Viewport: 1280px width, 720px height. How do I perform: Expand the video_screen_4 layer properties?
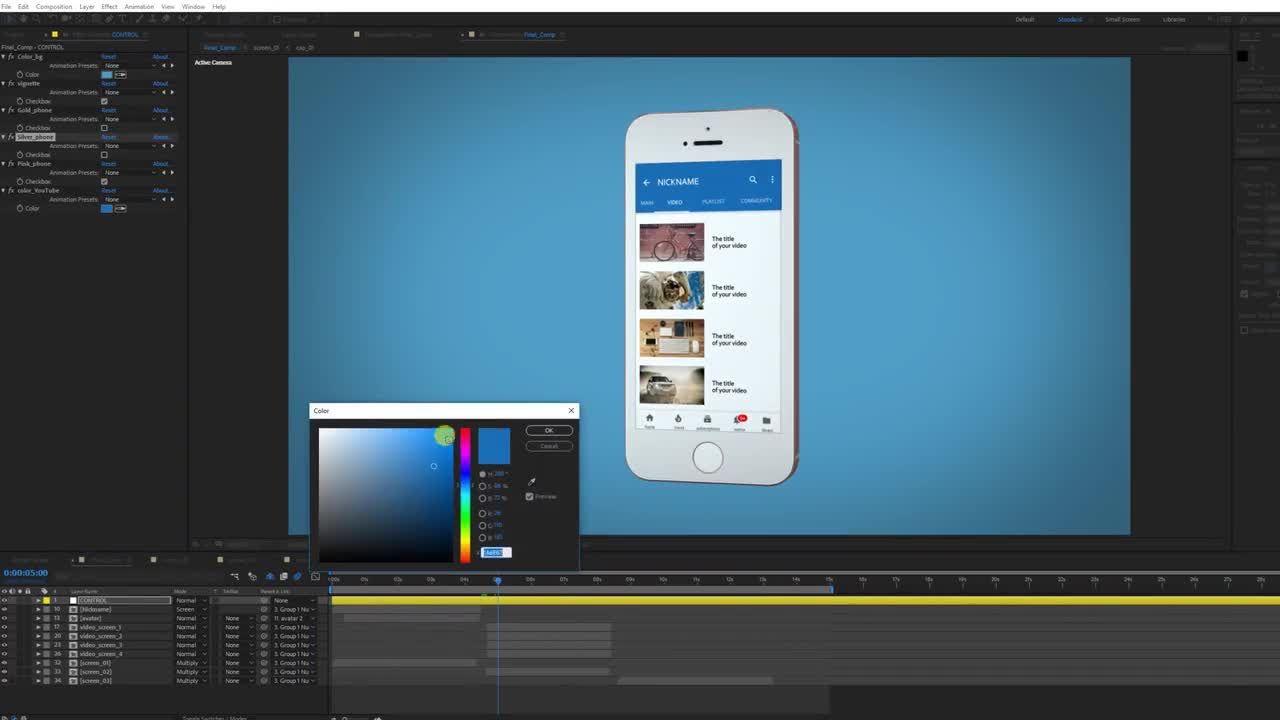[38, 654]
